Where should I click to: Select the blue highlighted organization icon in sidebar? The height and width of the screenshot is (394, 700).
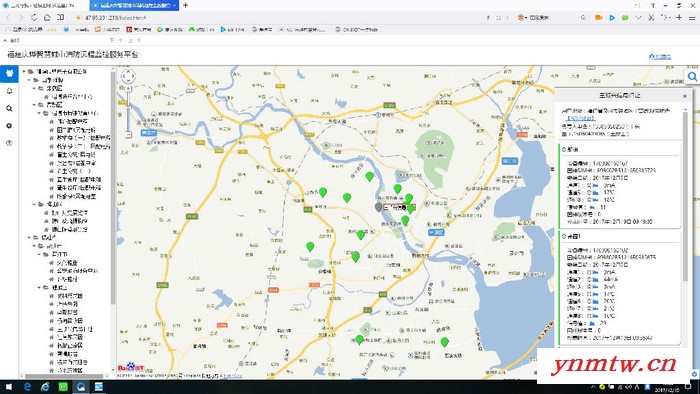pyautogui.click(x=9, y=74)
